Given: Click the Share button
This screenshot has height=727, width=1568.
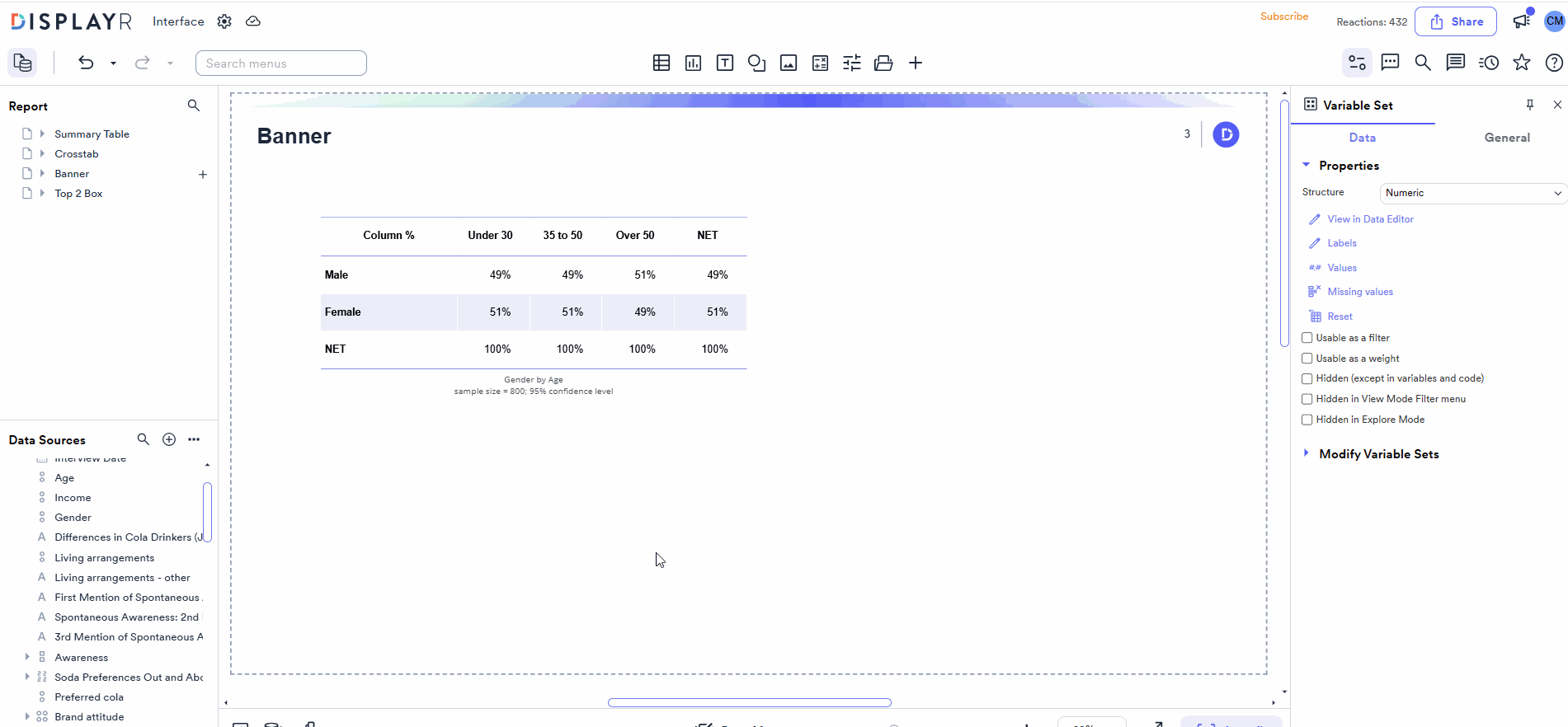Looking at the screenshot, I should coord(1455,21).
